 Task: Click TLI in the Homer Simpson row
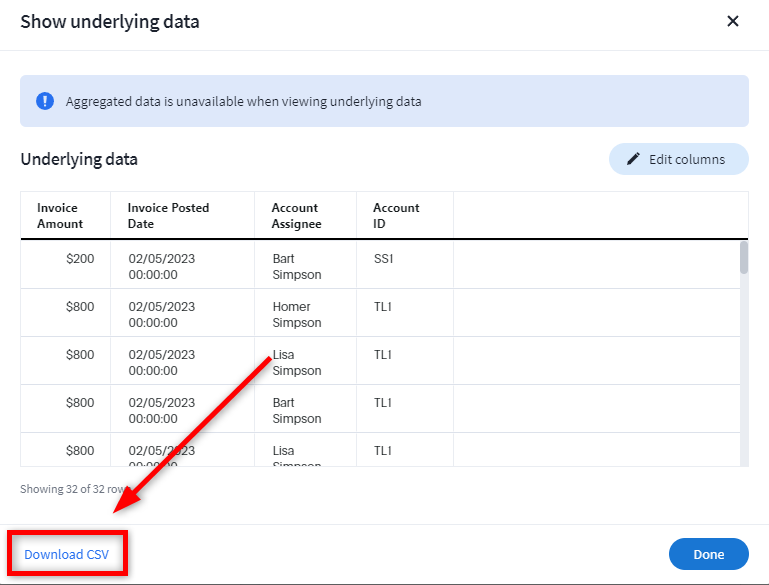383,307
